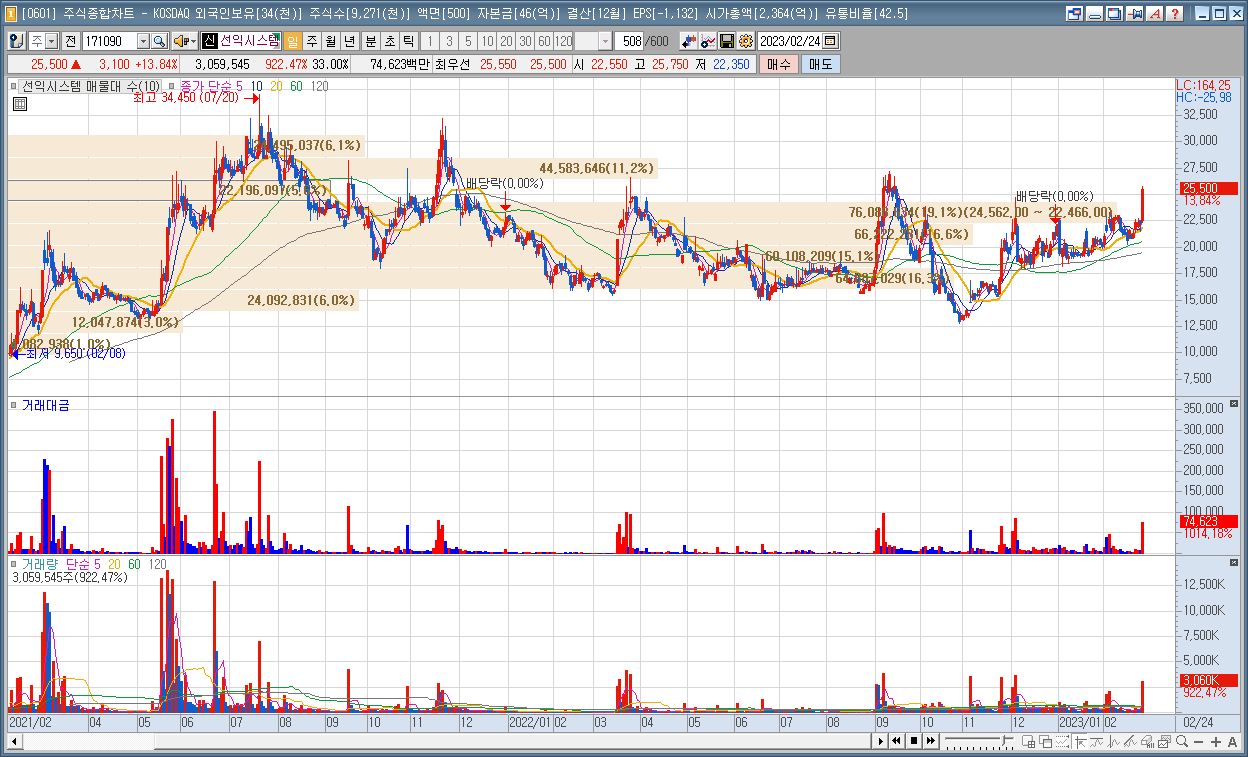Viewport: 1248px width, 757px height.
Task: Switch to monthly 월 chart period
Action: click(330, 41)
